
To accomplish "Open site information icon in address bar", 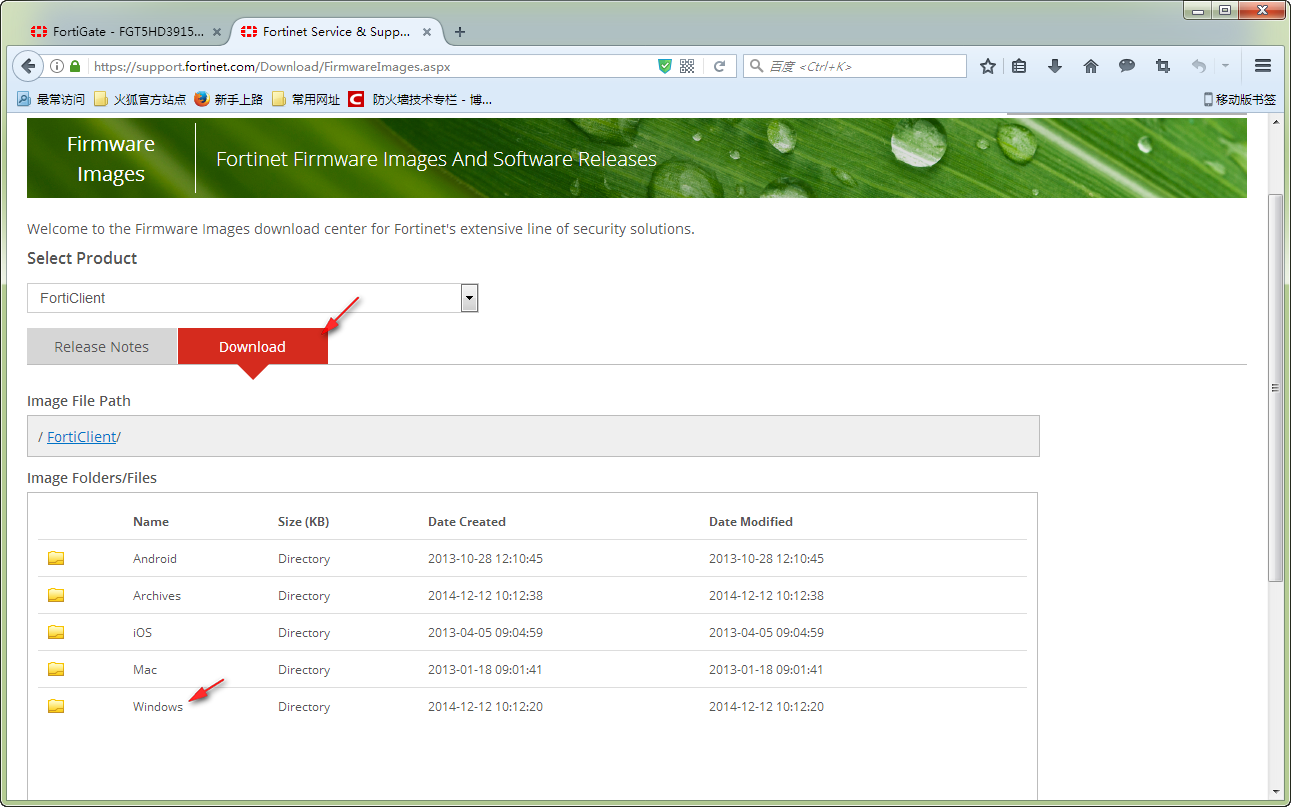I will click(x=57, y=66).
